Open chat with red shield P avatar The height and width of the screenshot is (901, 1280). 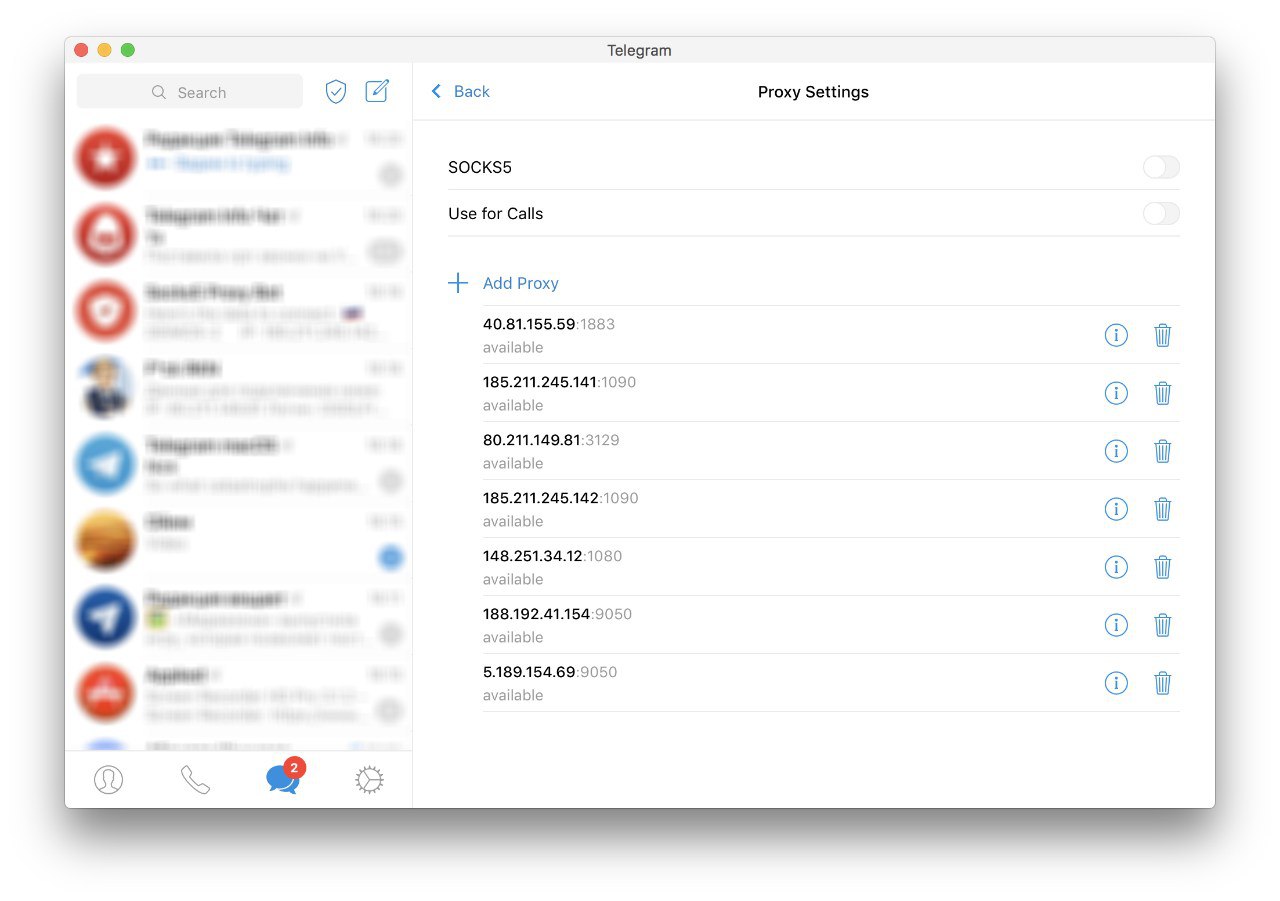coord(239,311)
